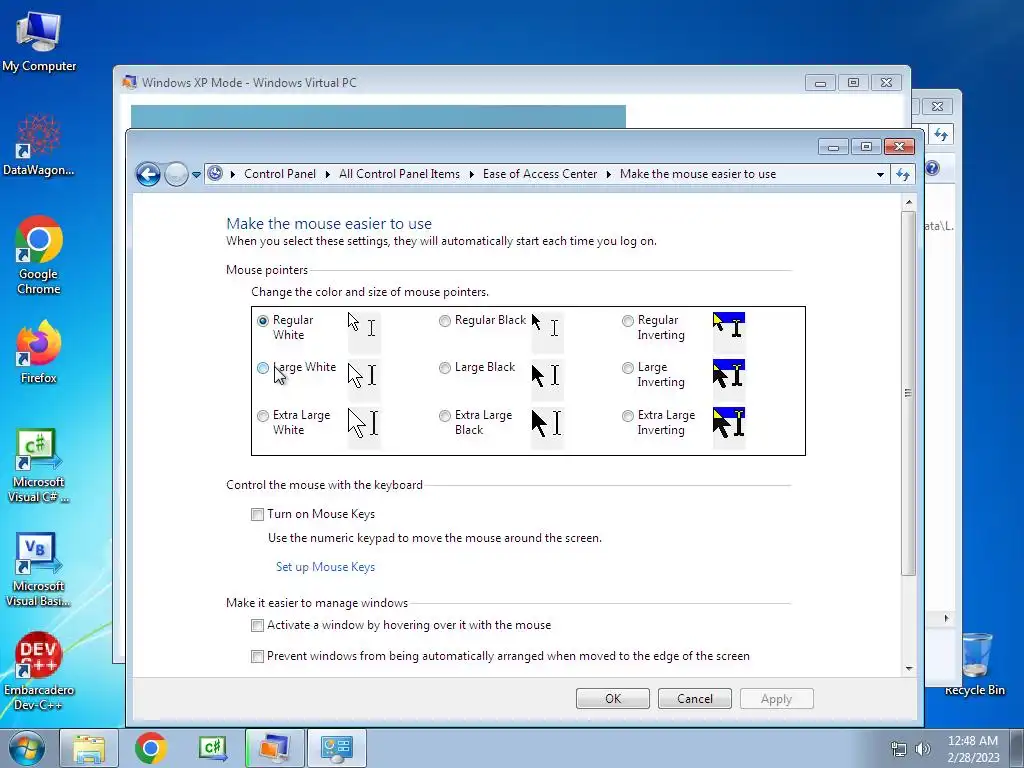The image size is (1024, 768).
Task: Click Show desktop button at taskbar end
Action: coord(1017,748)
